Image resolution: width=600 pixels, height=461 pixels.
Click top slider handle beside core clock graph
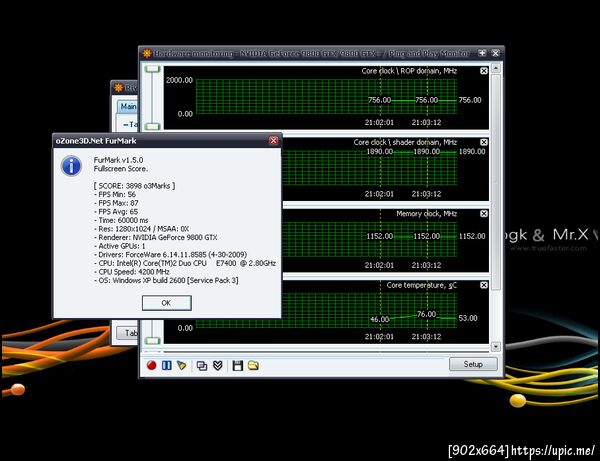pos(153,69)
